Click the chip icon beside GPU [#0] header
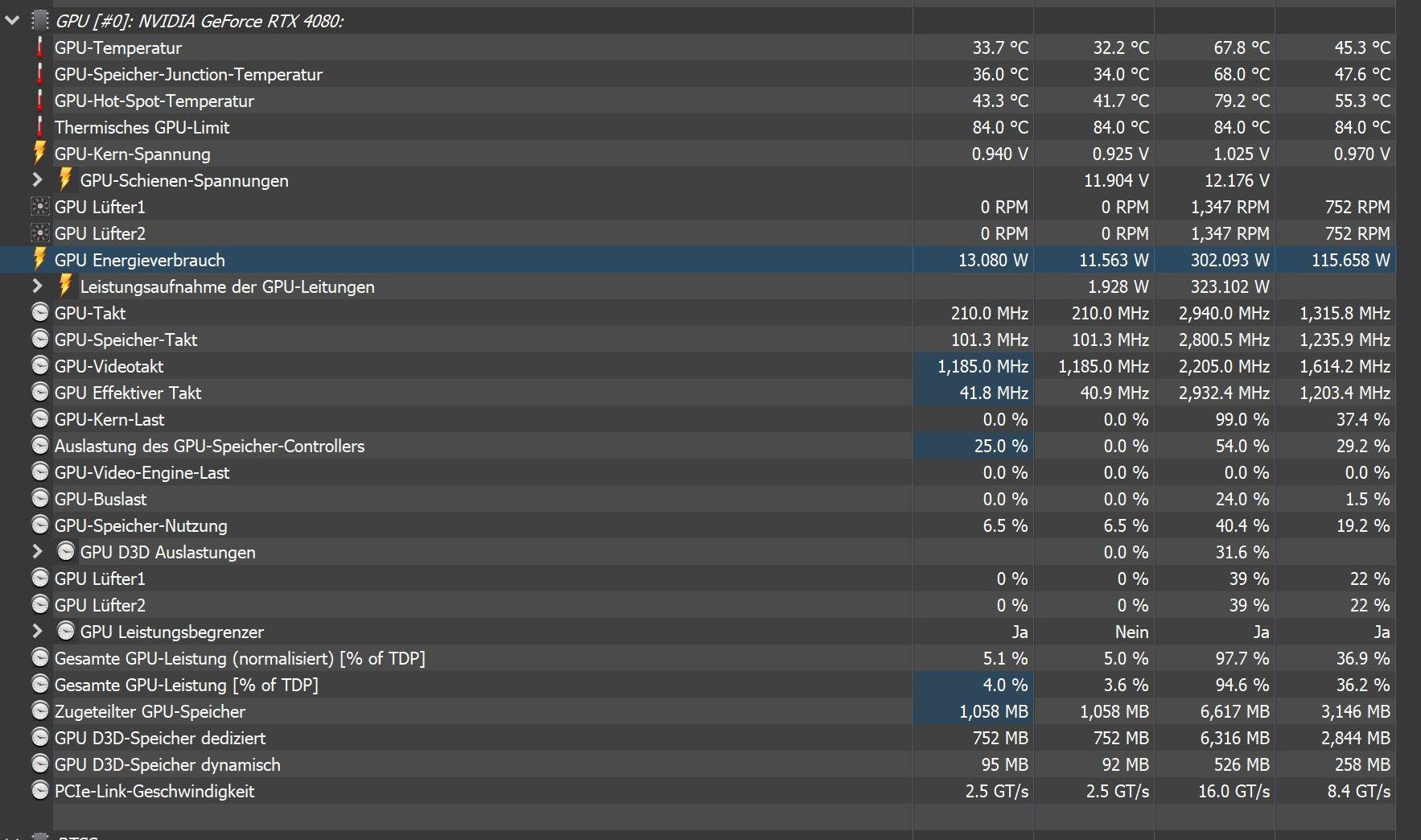 pyautogui.click(x=39, y=20)
